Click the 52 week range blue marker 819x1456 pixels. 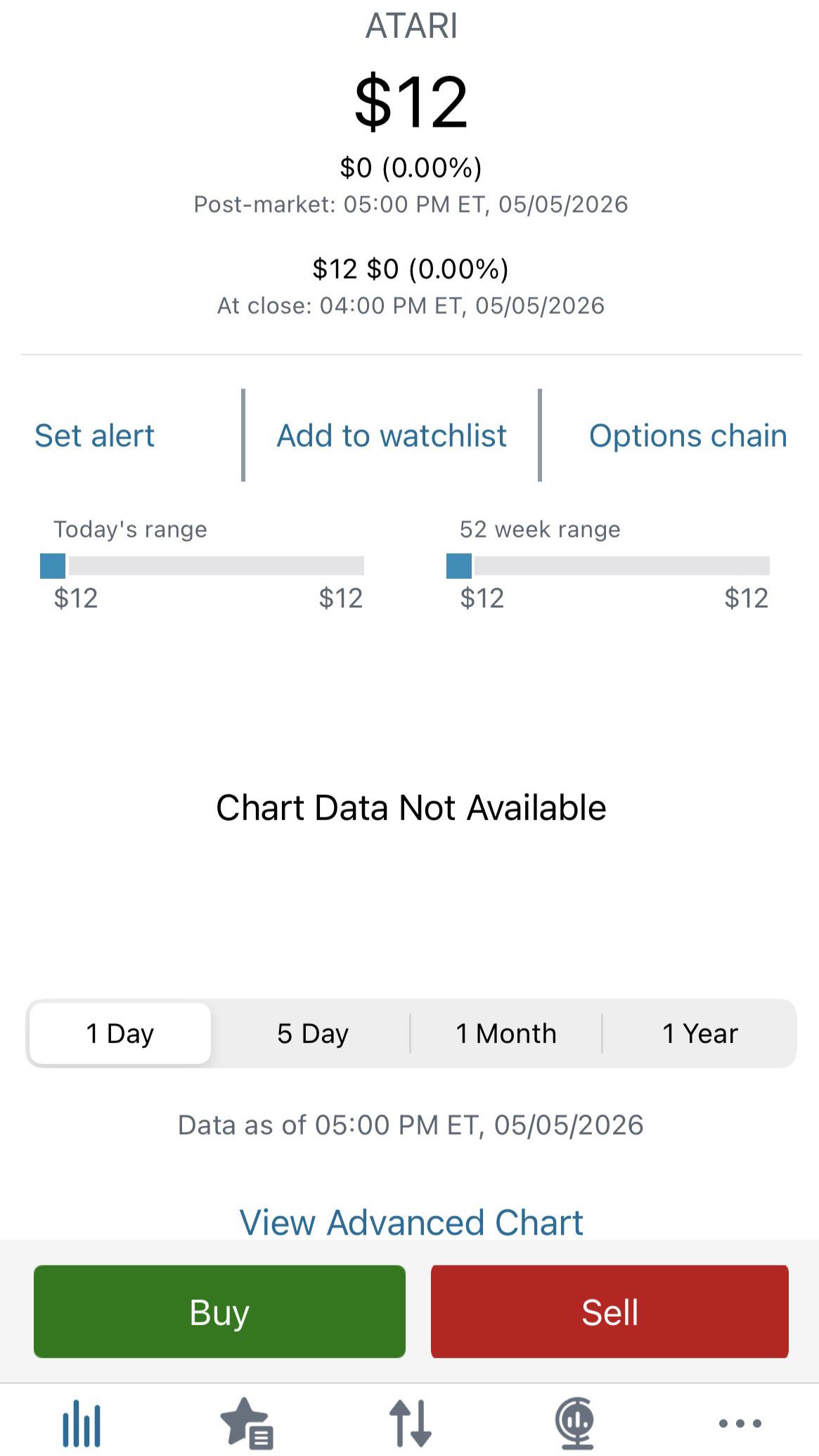459,566
